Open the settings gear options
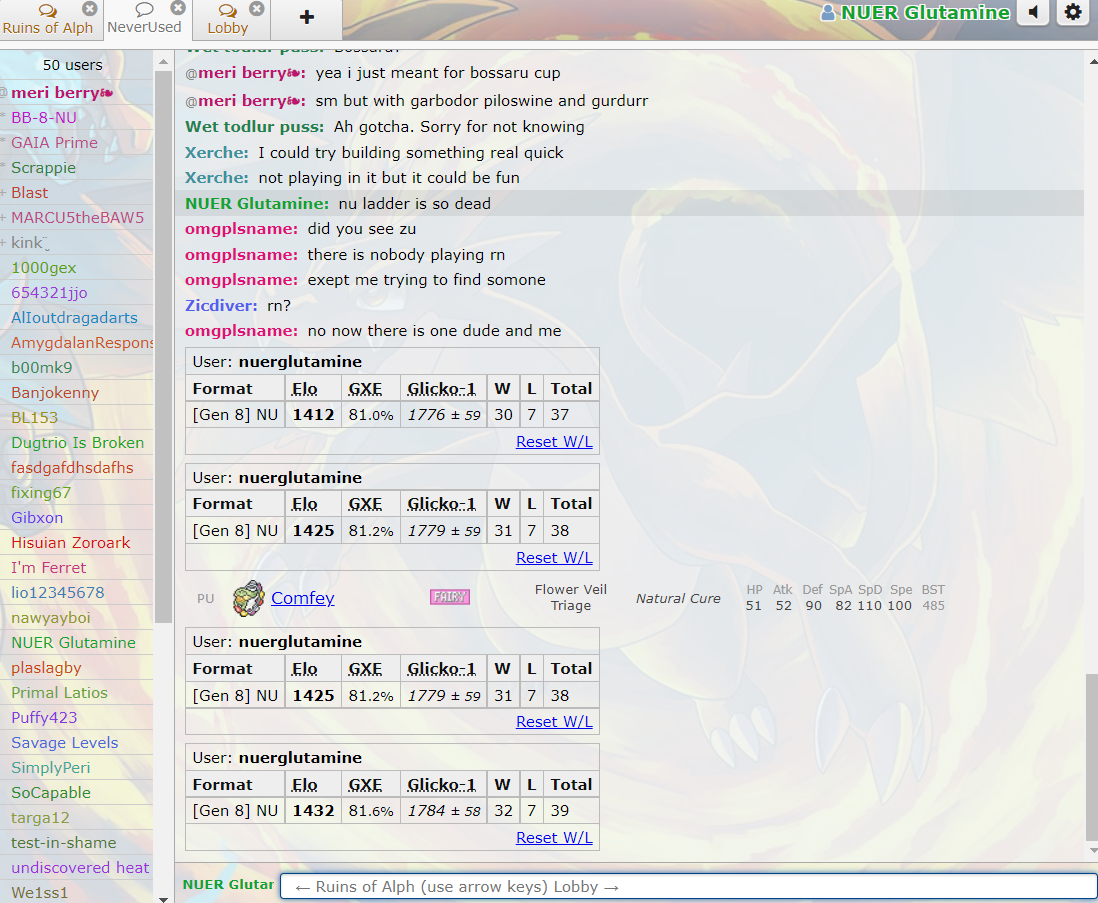 pyautogui.click(x=1073, y=13)
